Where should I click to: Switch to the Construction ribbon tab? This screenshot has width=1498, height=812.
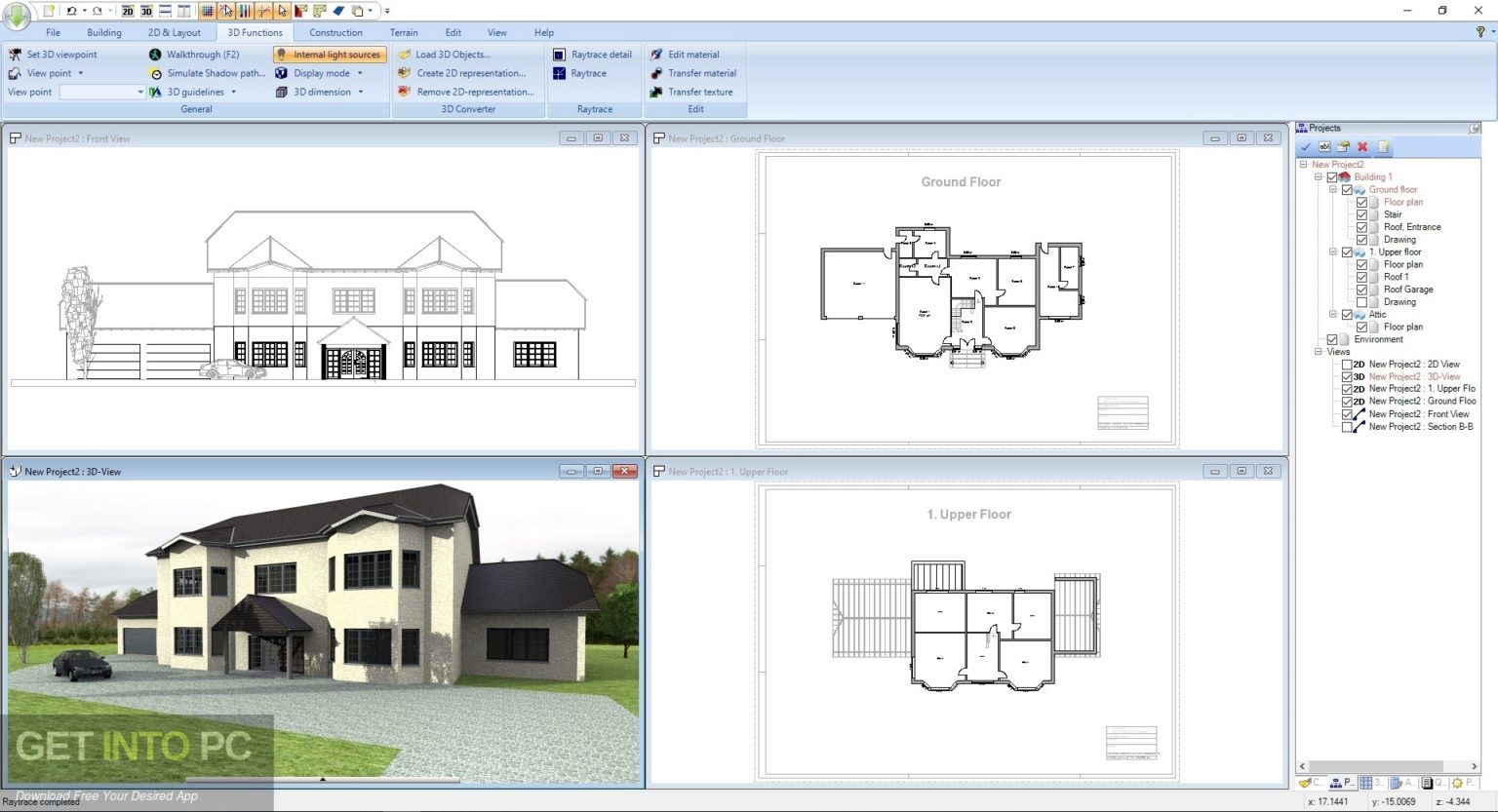click(336, 32)
